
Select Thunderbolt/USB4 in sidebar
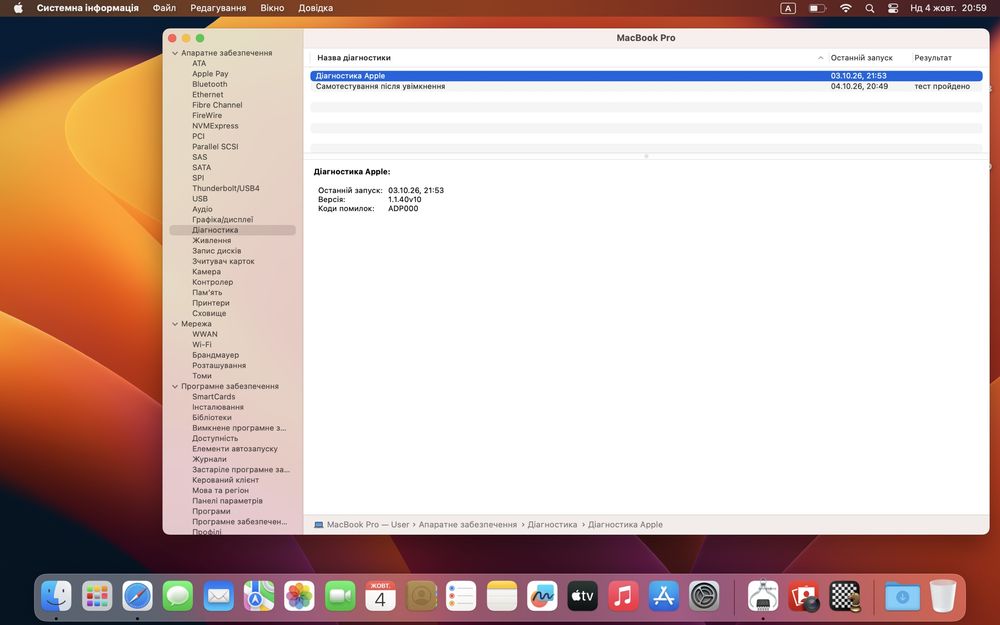pyautogui.click(x=226, y=188)
